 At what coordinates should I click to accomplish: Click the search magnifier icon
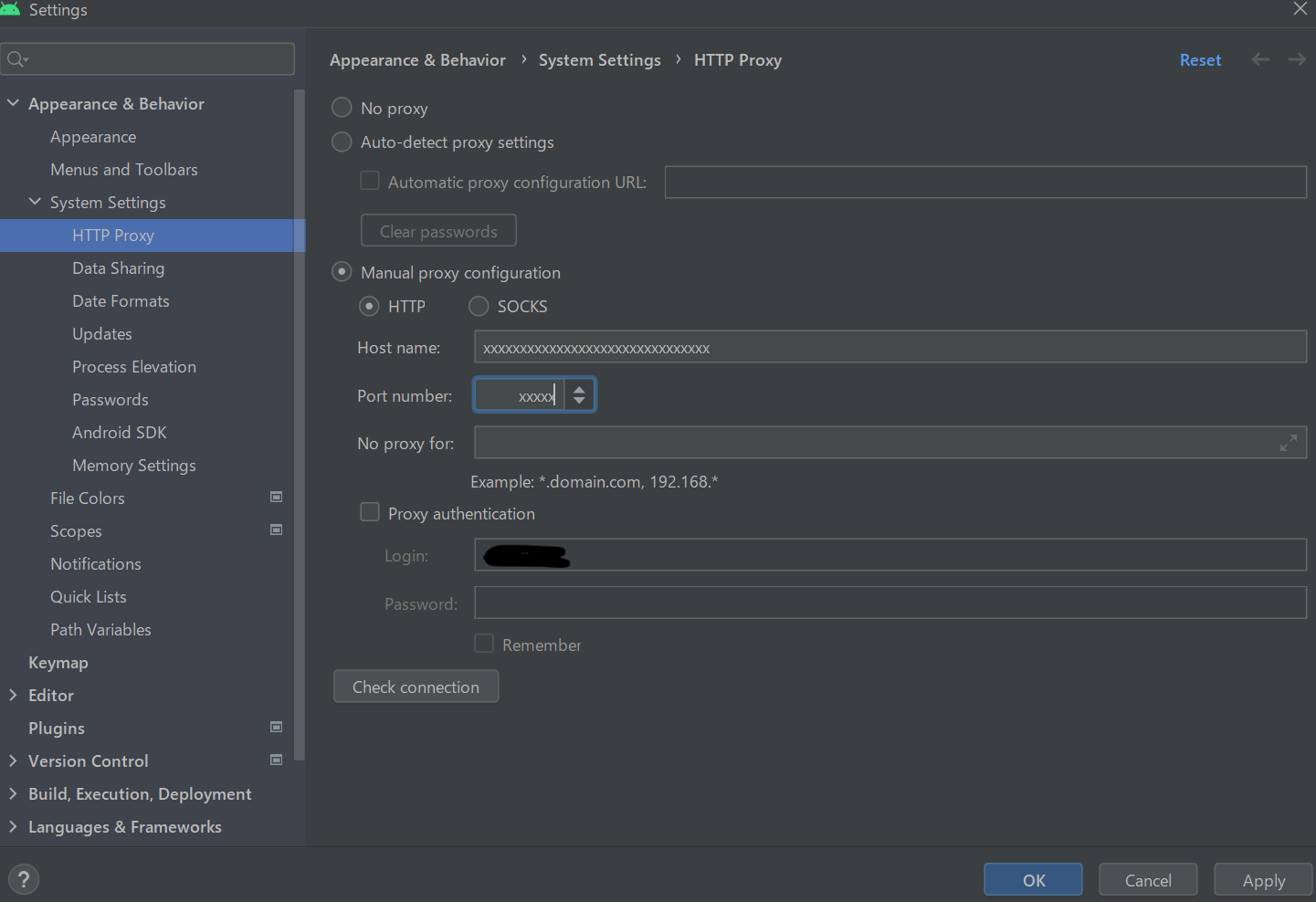coord(16,58)
